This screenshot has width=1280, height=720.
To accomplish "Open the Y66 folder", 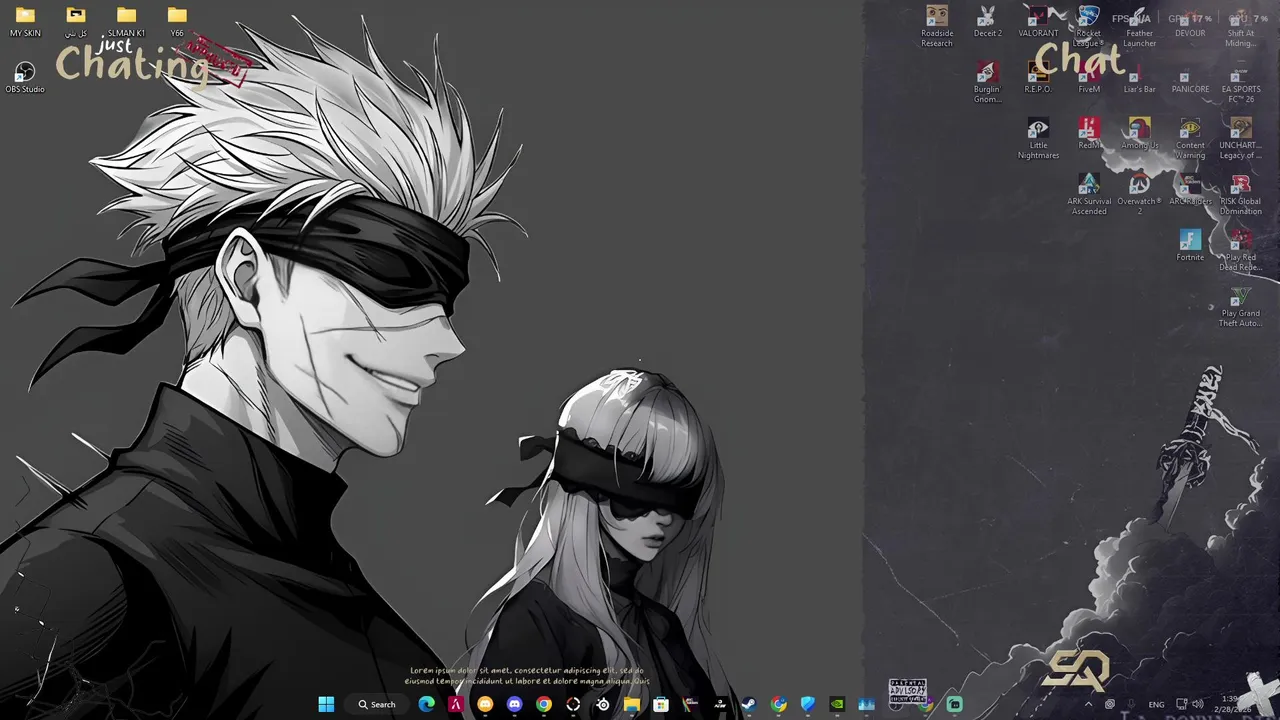I will tap(177, 22).
